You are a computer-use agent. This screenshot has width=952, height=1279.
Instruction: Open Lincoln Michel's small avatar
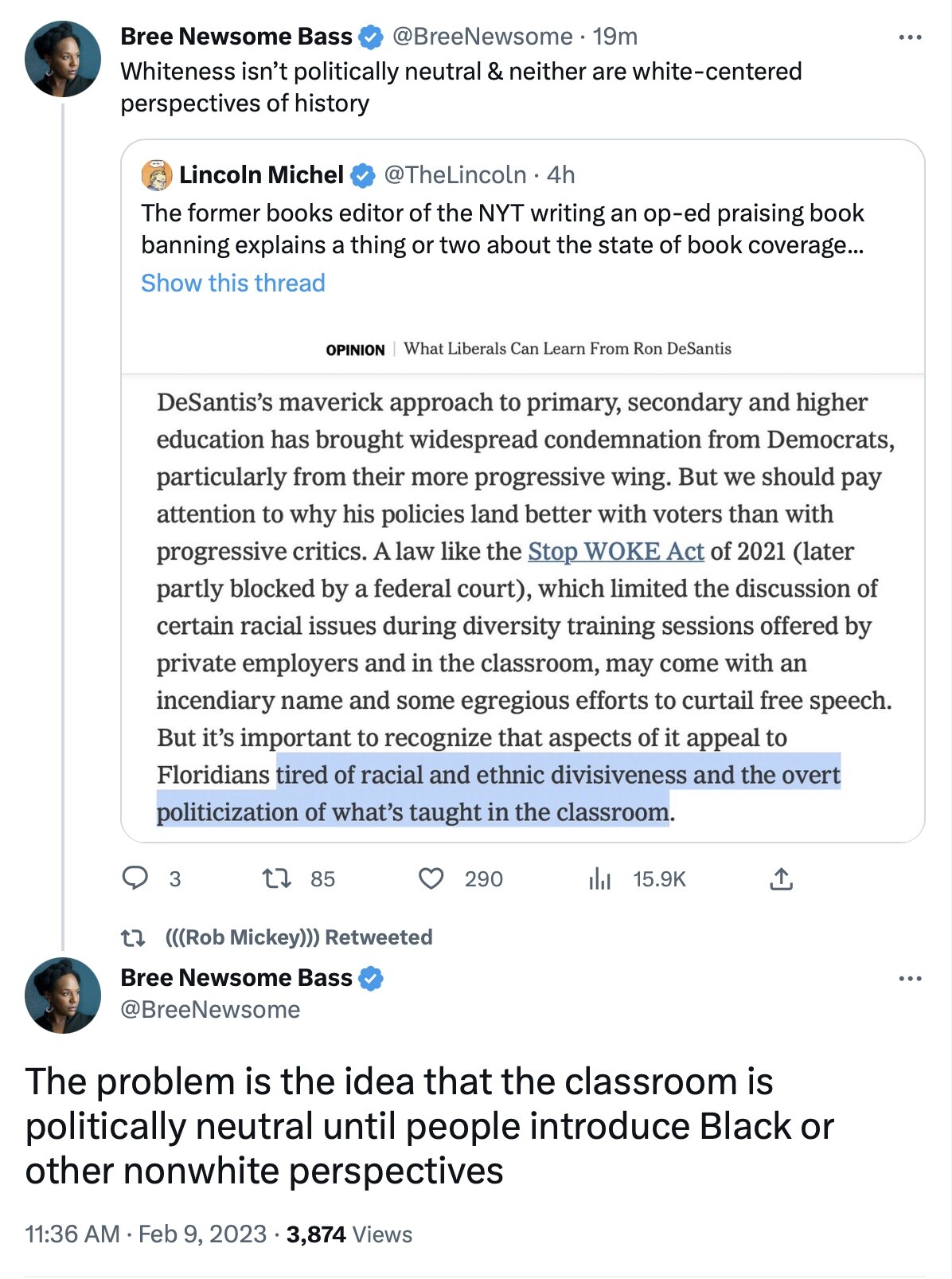[x=157, y=175]
